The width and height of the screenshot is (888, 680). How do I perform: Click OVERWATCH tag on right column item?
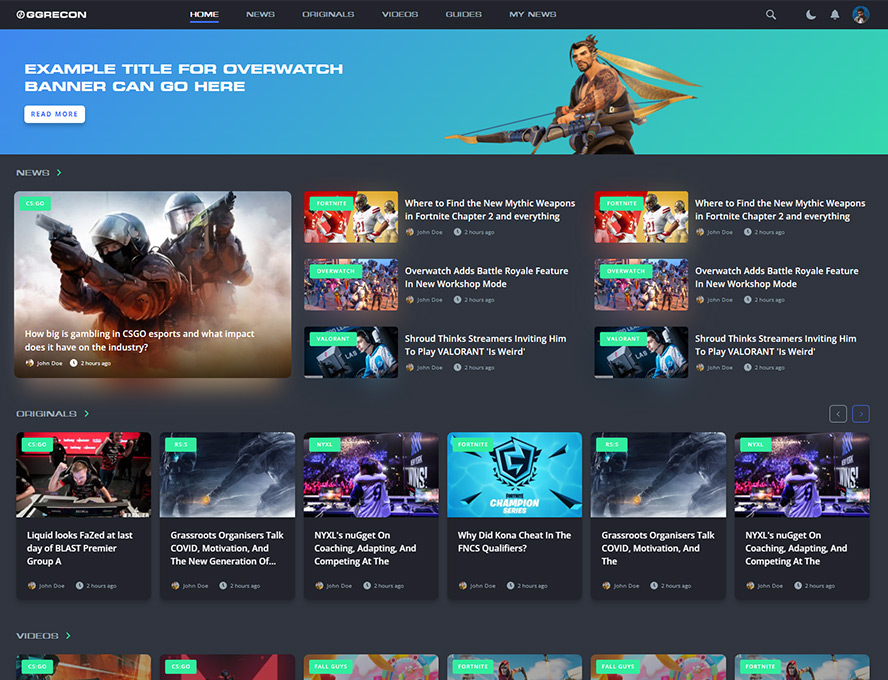point(626,271)
